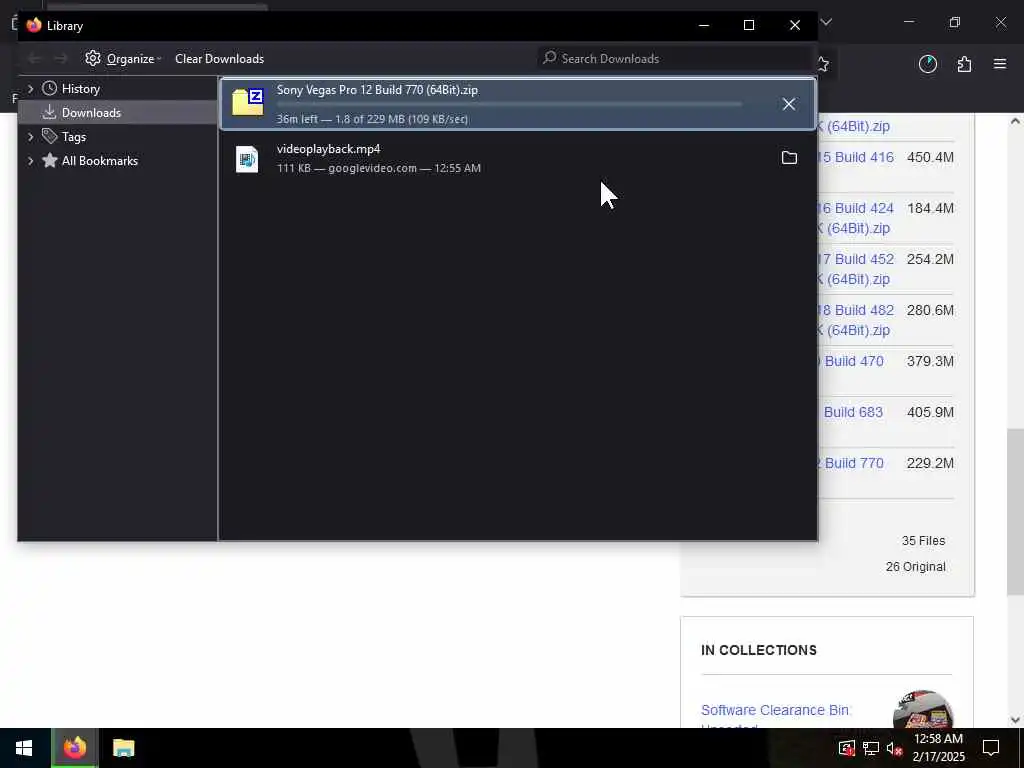Click the Library forward arrow
Viewport: 1024px width, 768px height.
60,59
